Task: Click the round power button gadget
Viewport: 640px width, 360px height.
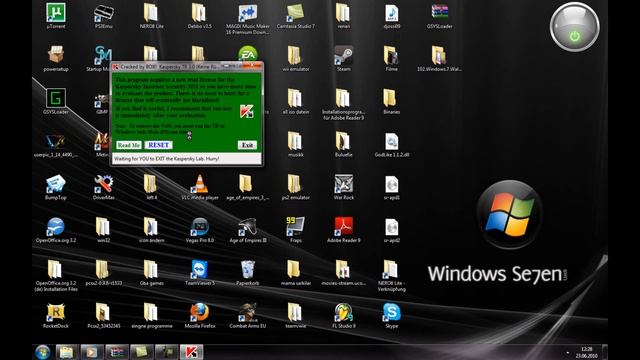Action: coord(575,27)
